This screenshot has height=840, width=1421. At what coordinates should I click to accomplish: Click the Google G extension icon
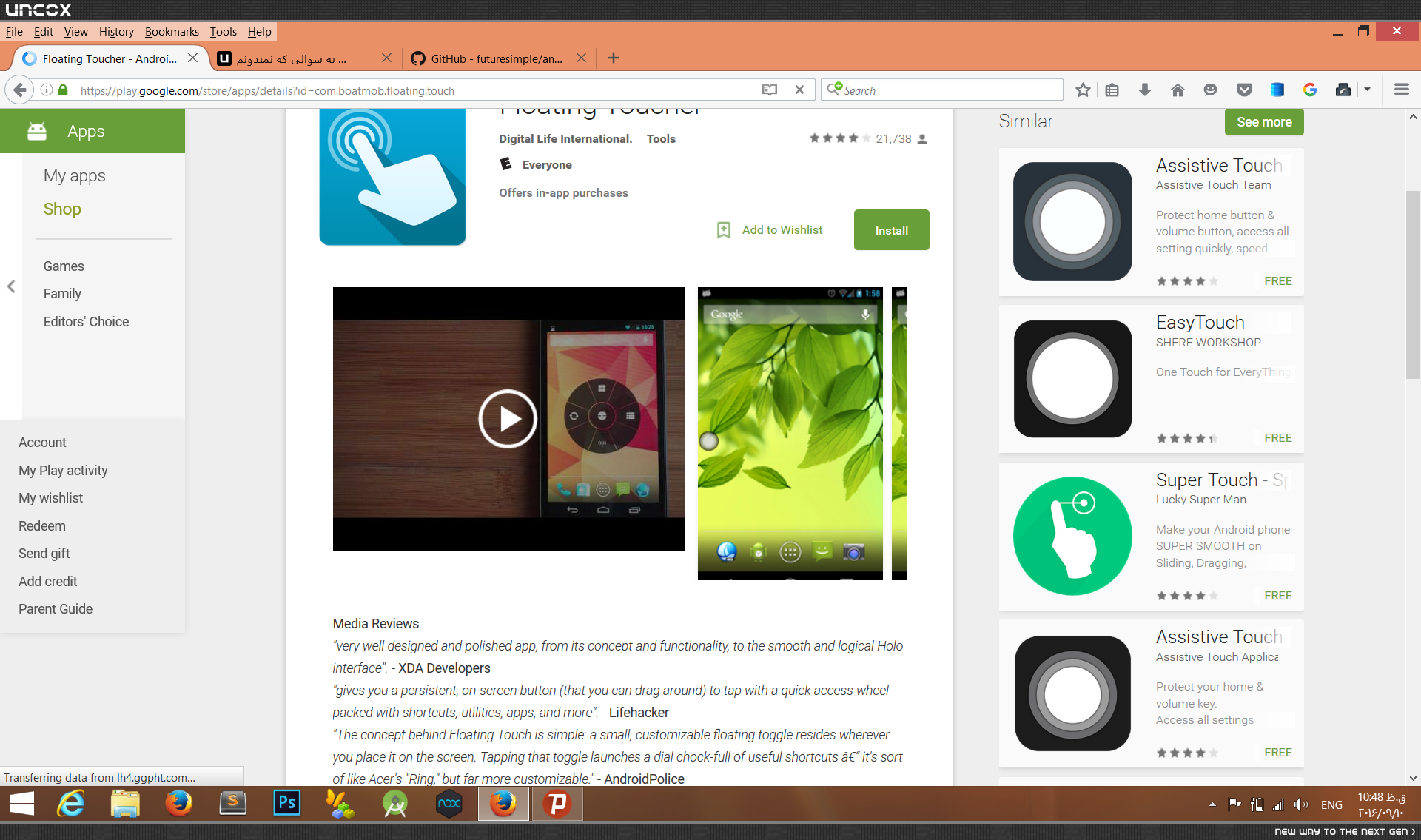[x=1310, y=90]
